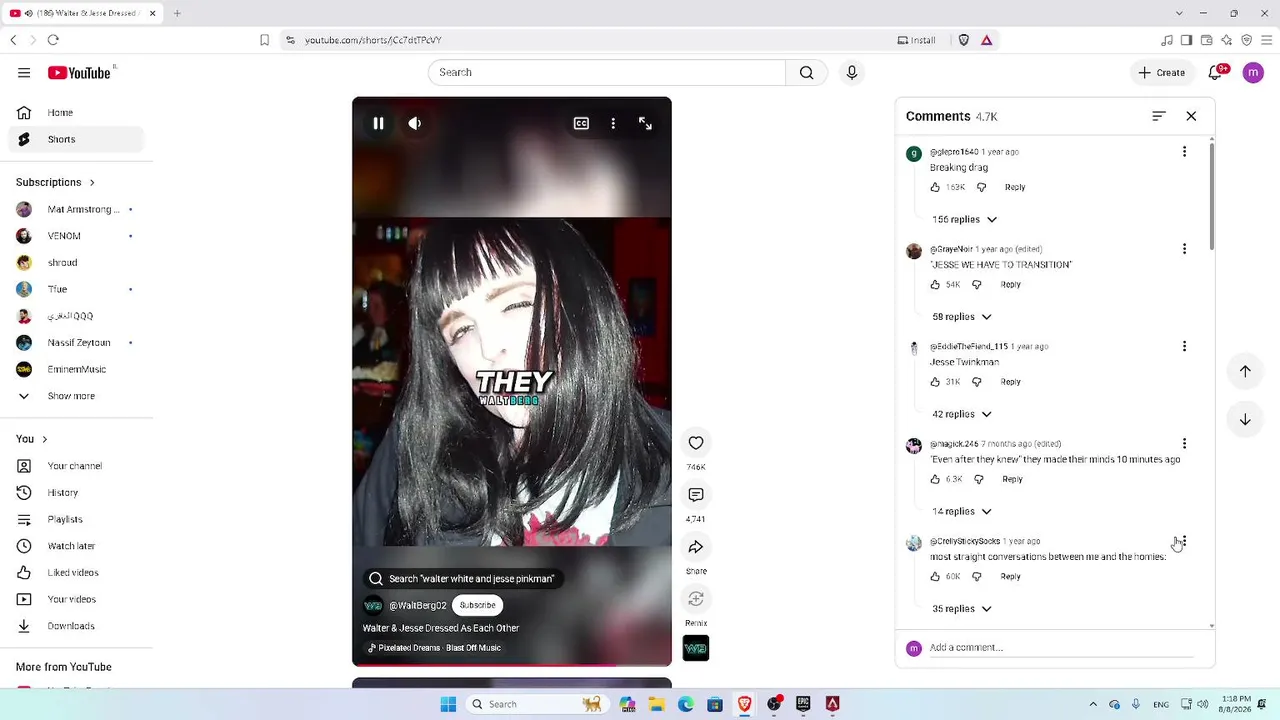Toggle closed captions on the Short
The height and width of the screenshot is (720, 1280).
(x=581, y=123)
